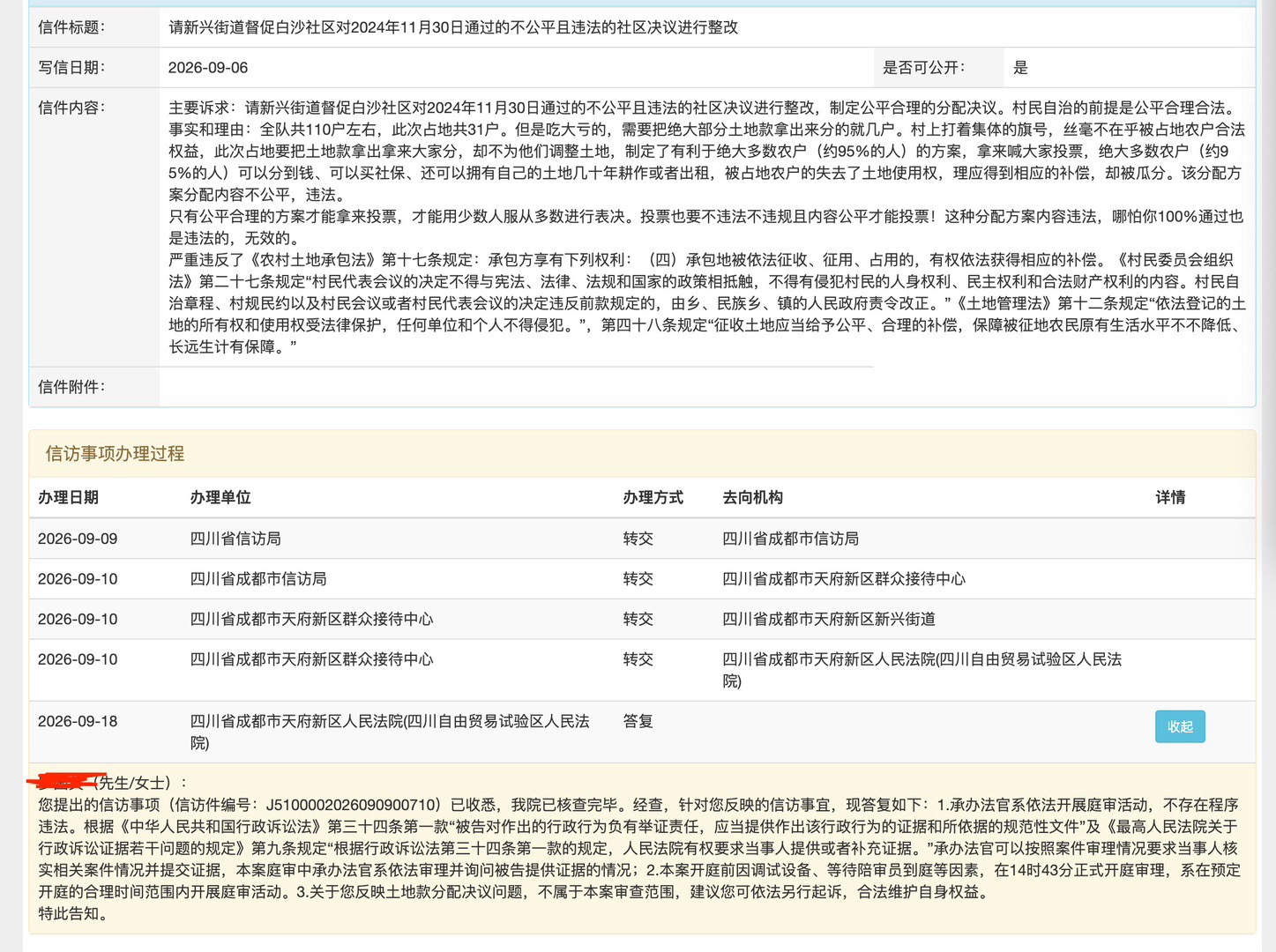This screenshot has height=952, width=1276.
Task: Click the 天府新区人民法院 cell in the 去向机构 column
Action: pos(922,670)
